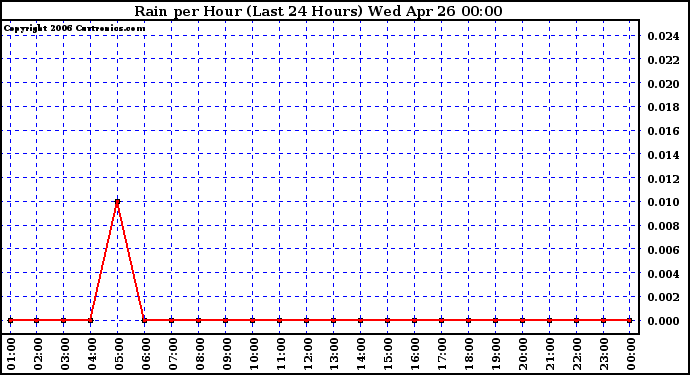
Task: Click the 0.006 y-axis label
Action: pyautogui.click(x=663, y=250)
